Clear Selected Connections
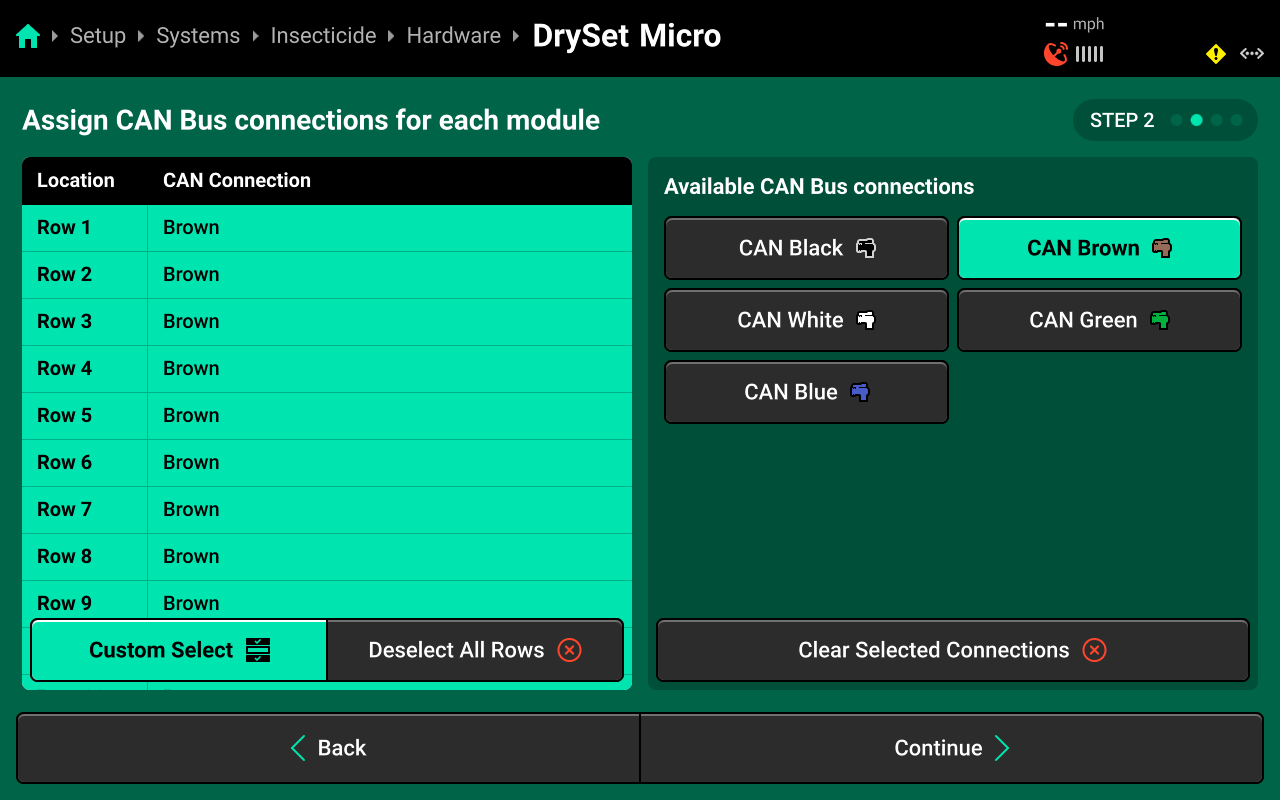 (953, 650)
